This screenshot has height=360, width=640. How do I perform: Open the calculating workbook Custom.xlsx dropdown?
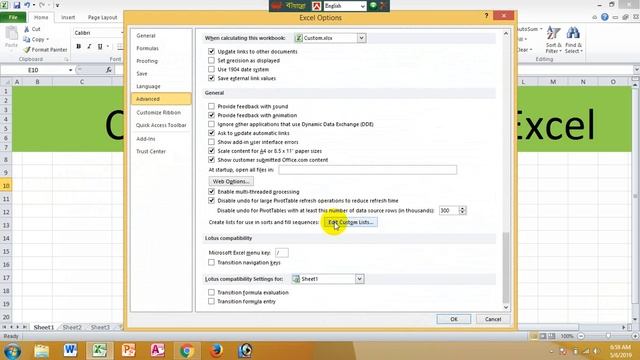tap(362, 38)
